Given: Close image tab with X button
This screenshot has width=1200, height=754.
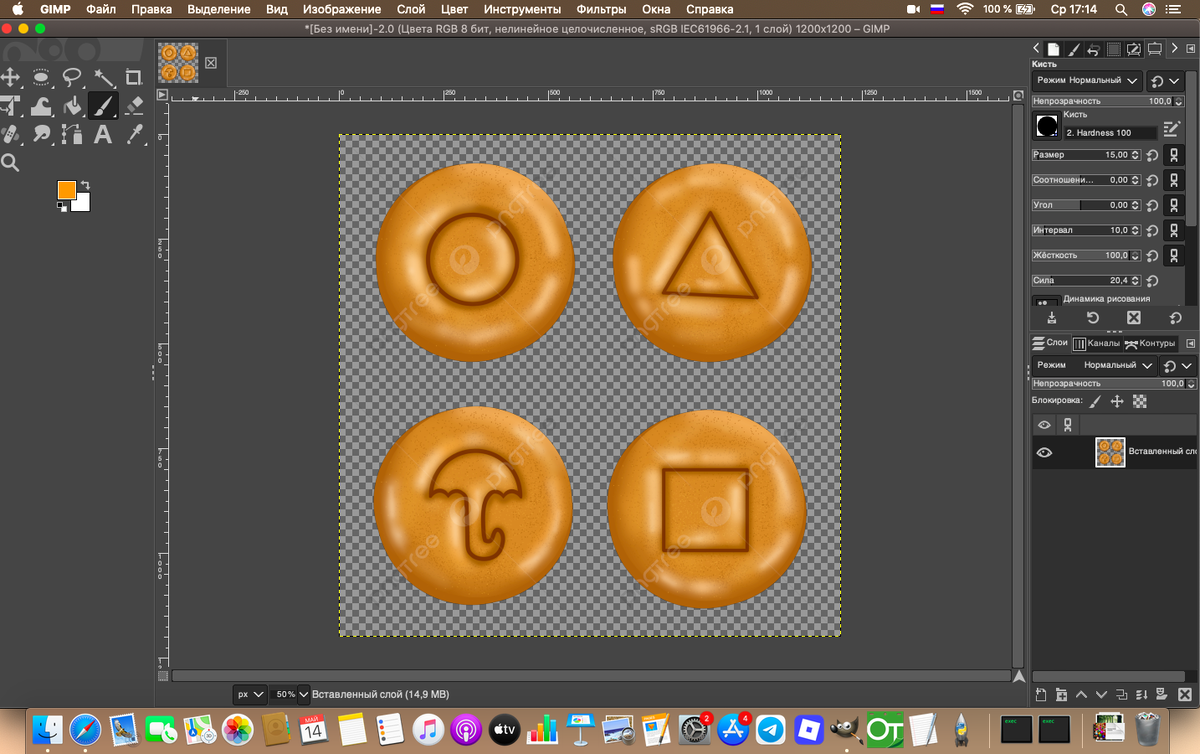Looking at the screenshot, I should [x=211, y=63].
